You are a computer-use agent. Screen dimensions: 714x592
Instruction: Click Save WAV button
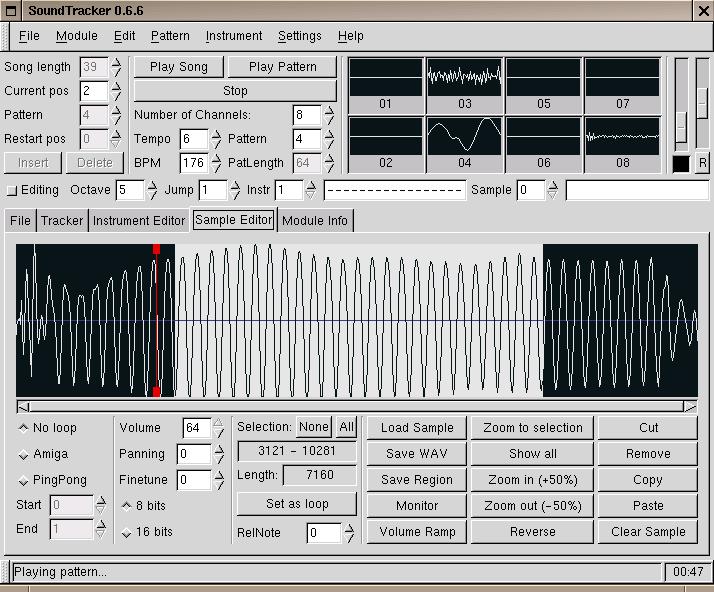[417, 454]
